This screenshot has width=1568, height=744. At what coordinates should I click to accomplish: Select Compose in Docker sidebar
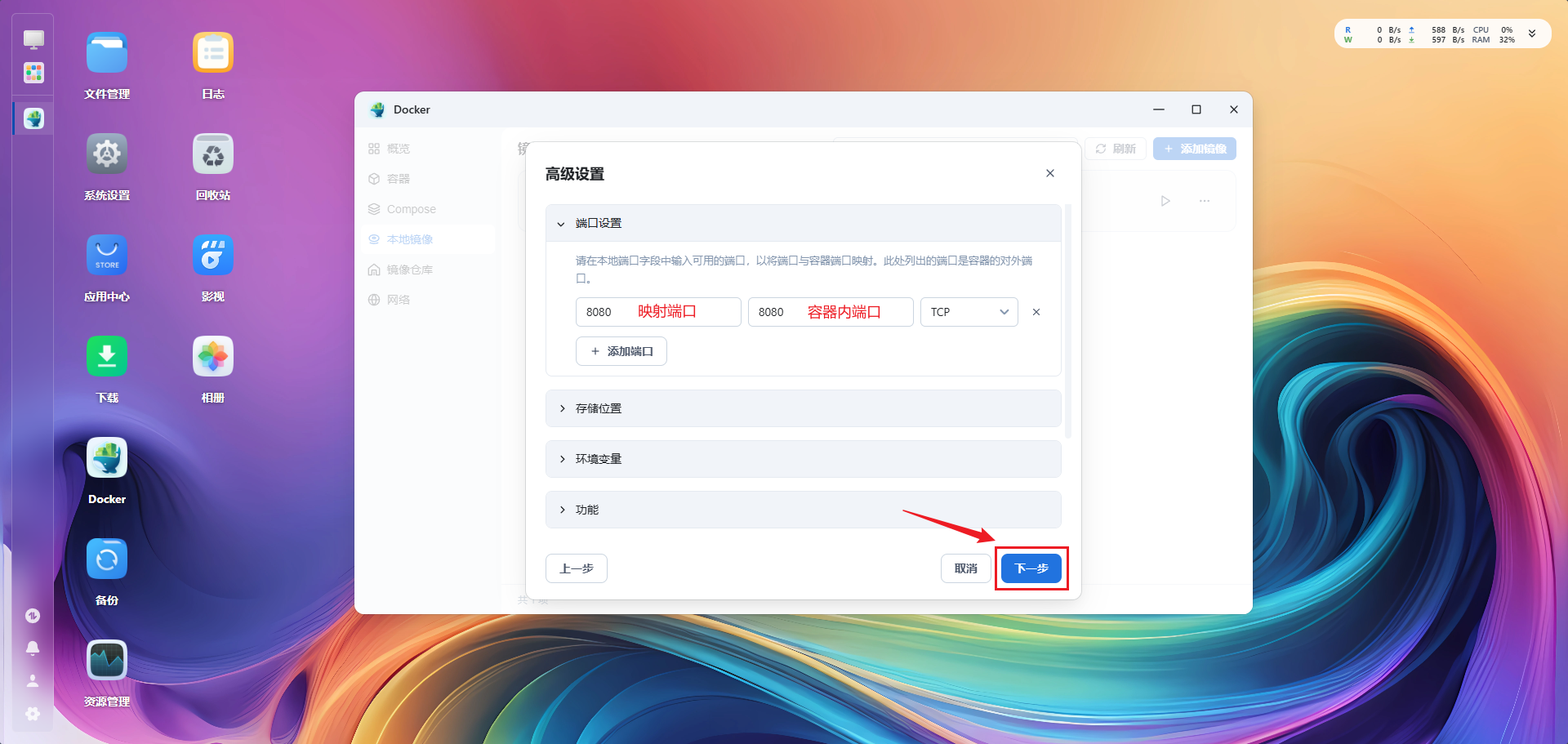coord(429,209)
